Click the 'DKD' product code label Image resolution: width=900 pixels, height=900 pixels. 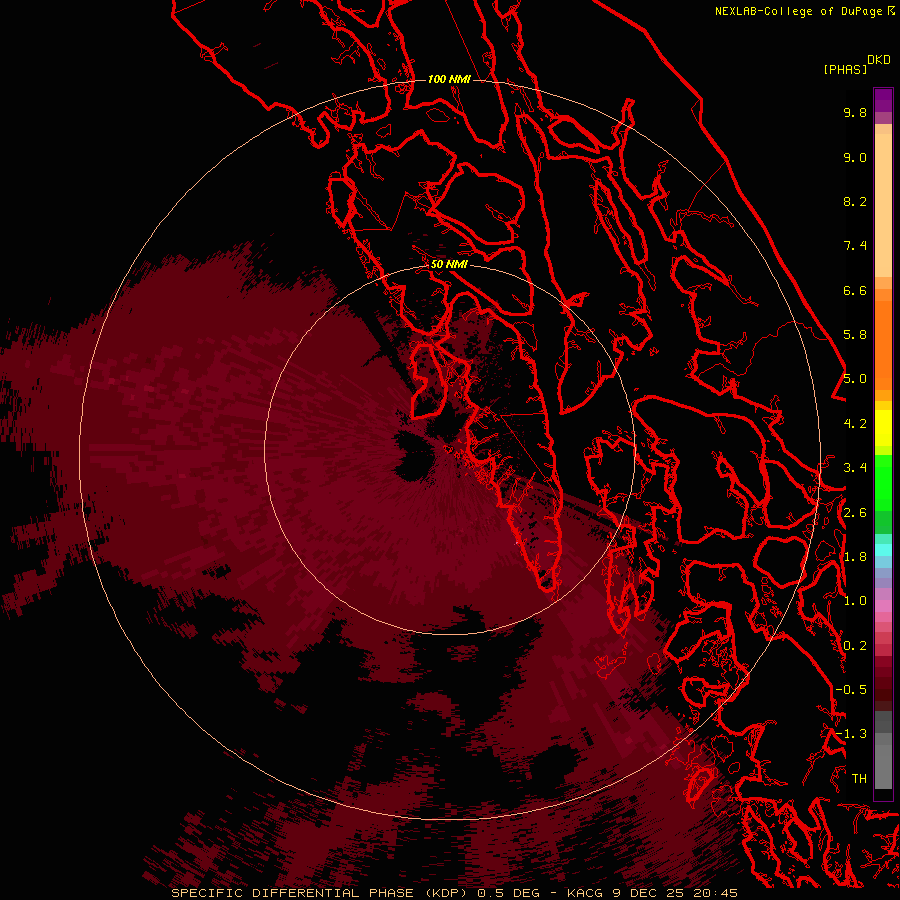[x=879, y=60]
